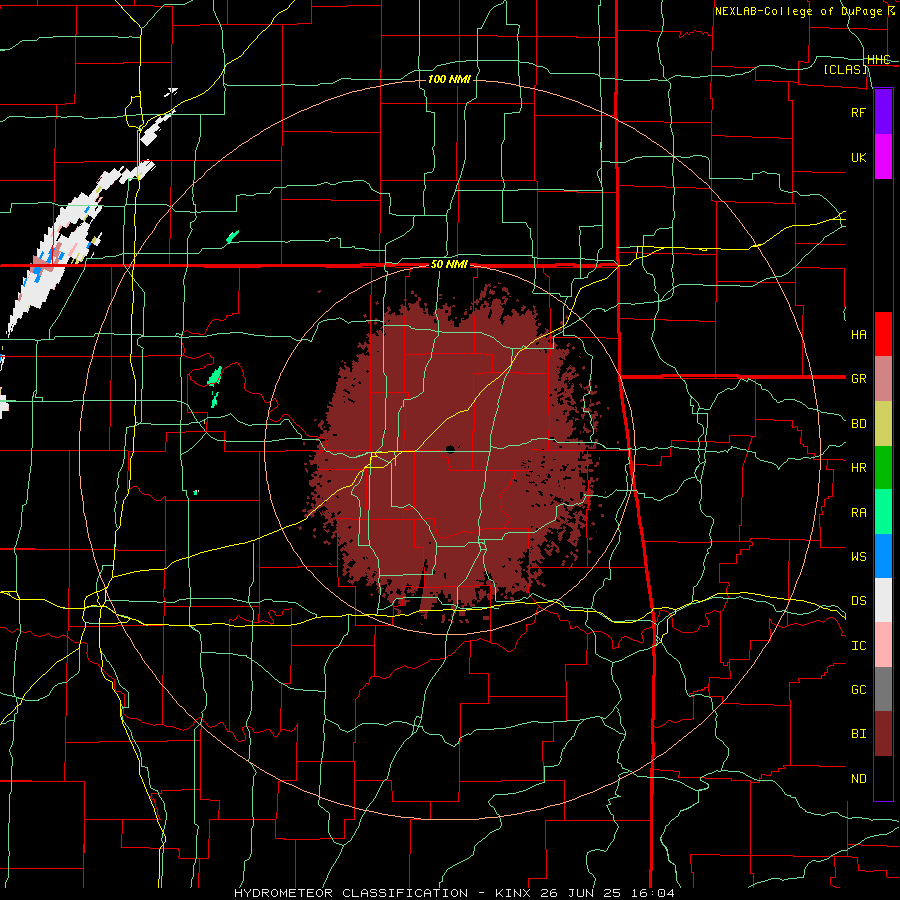
Task: Click the WS legend label
Action: click(858, 556)
